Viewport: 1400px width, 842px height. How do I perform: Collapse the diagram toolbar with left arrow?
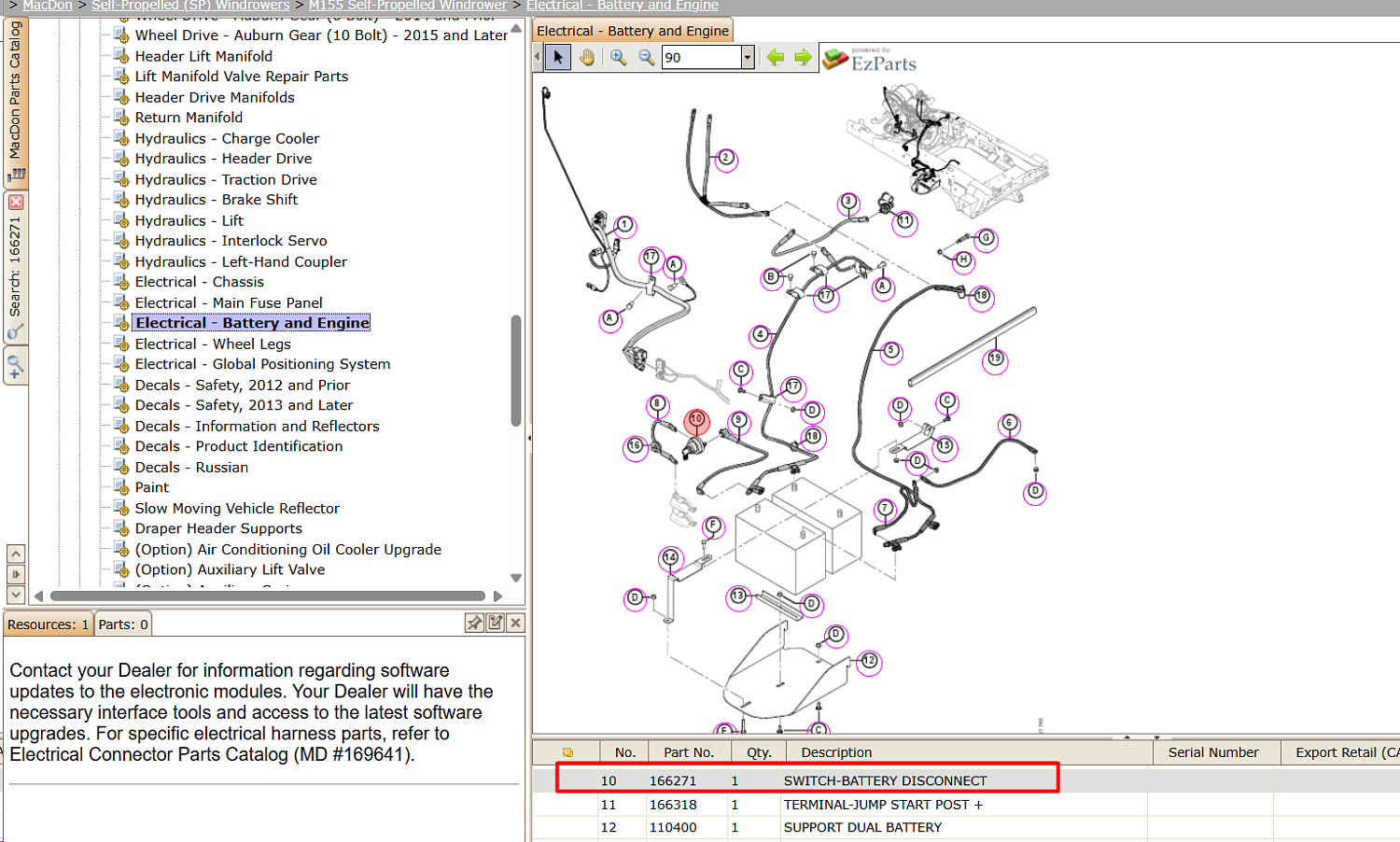(x=538, y=57)
